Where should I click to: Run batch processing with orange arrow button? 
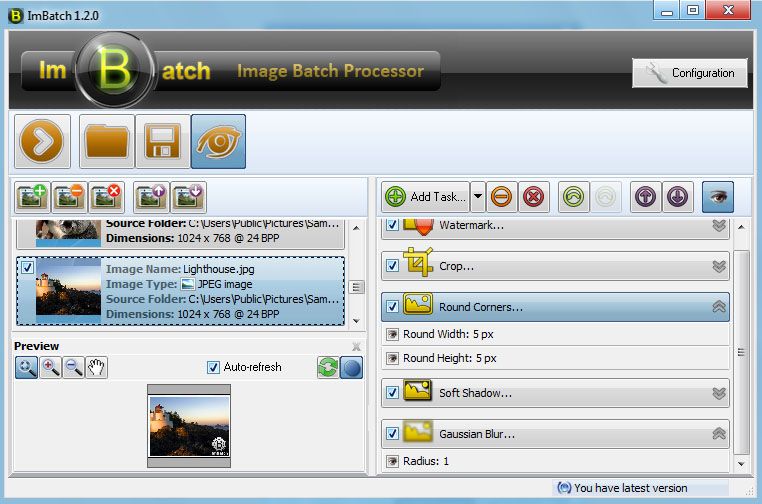(42, 141)
